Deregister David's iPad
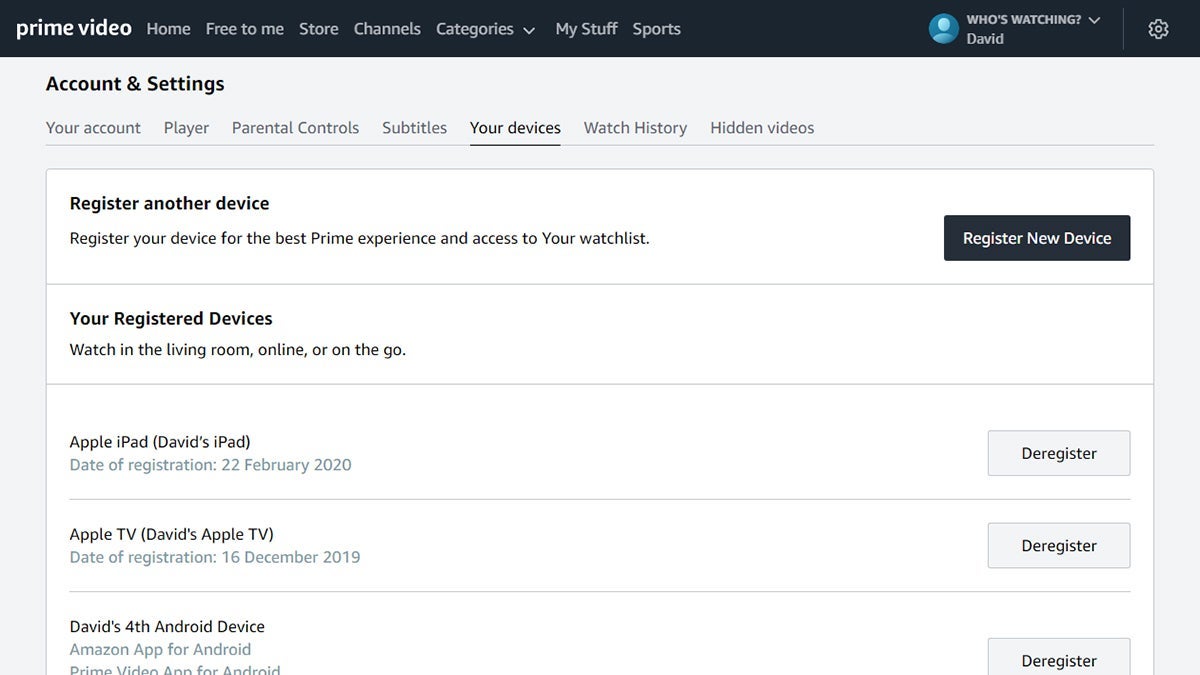 pyautogui.click(x=1058, y=453)
